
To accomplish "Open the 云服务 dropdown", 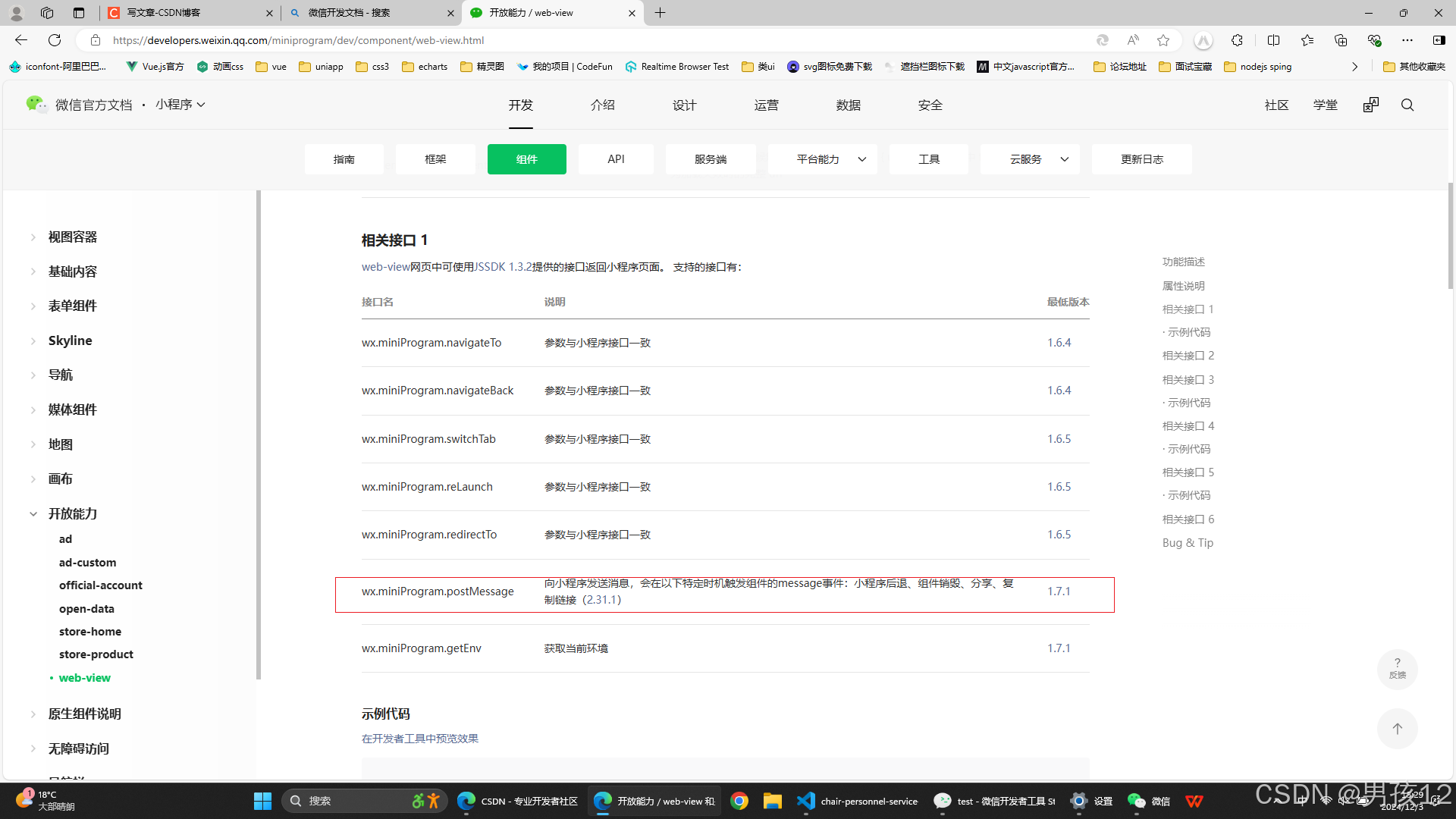I will pos(1030,159).
